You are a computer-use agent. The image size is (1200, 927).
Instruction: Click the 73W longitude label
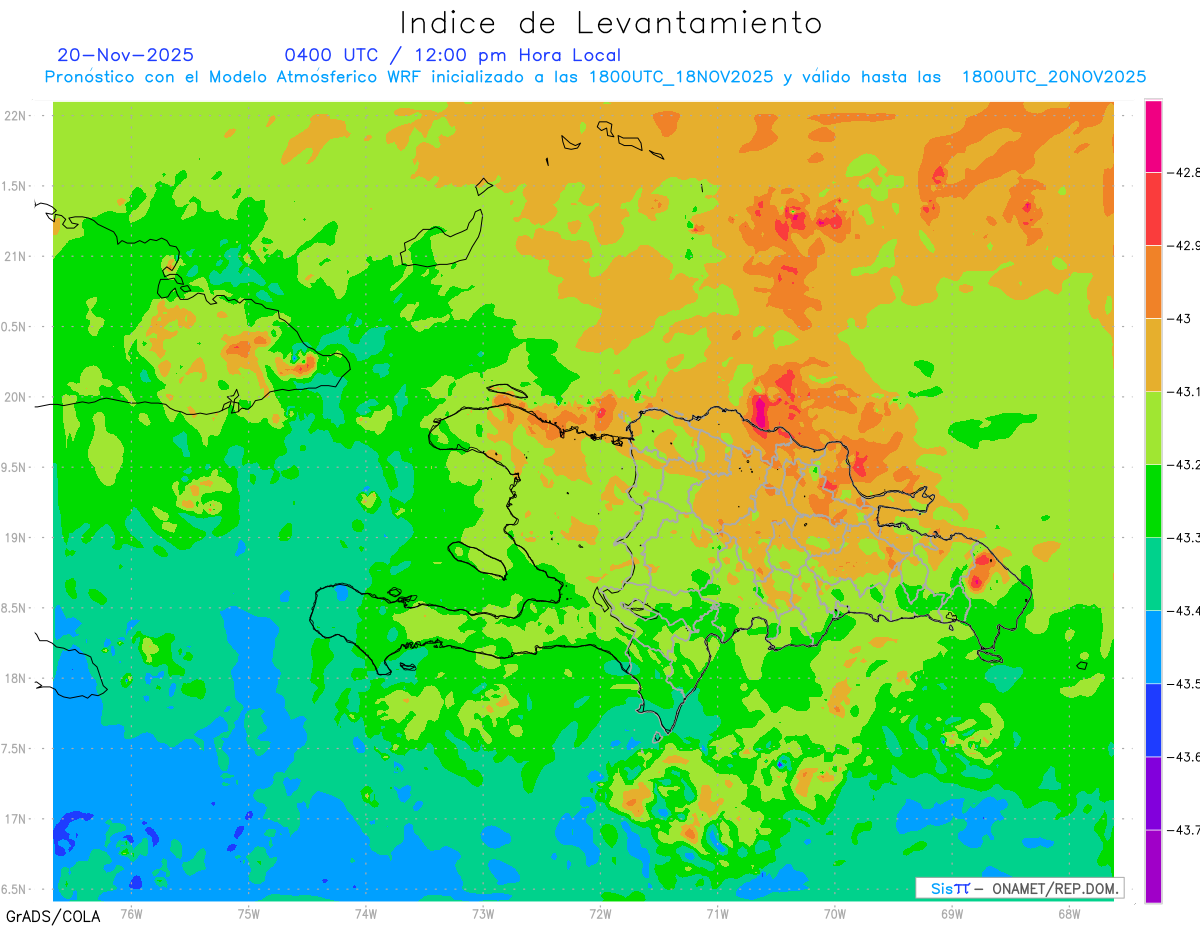(483, 913)
